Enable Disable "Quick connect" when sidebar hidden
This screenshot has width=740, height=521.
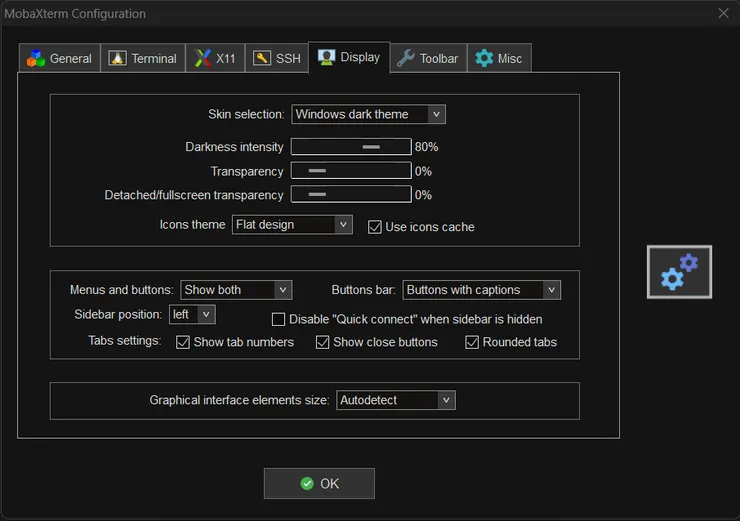tap(278, 319)
